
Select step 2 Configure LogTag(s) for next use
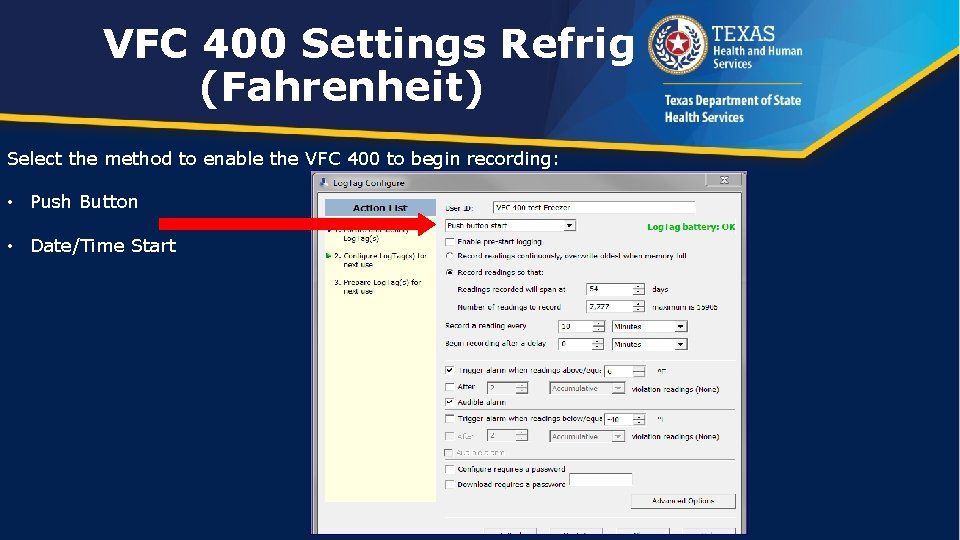click(x=380, y=260)
